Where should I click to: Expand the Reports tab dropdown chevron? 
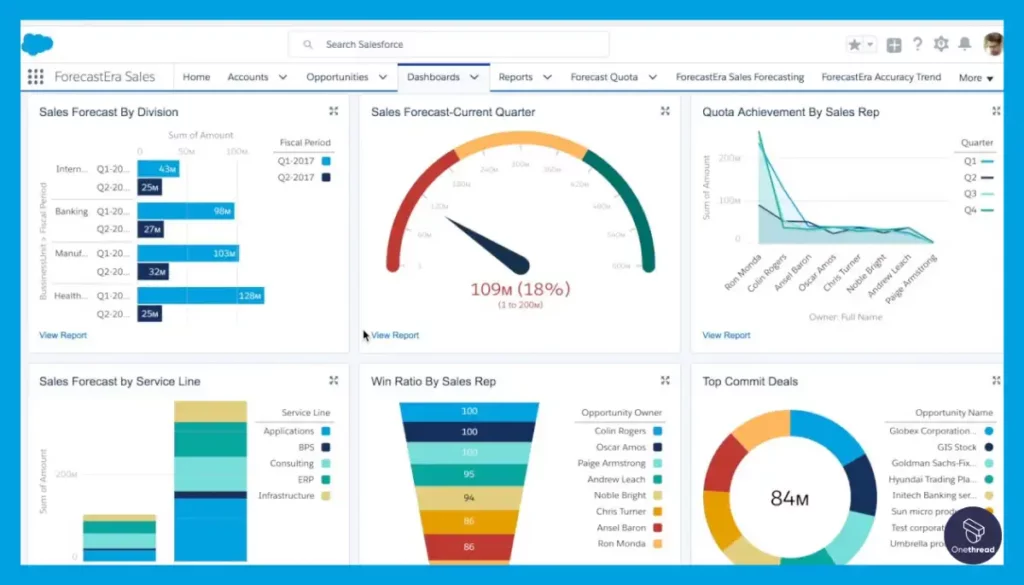coord(547,77)
